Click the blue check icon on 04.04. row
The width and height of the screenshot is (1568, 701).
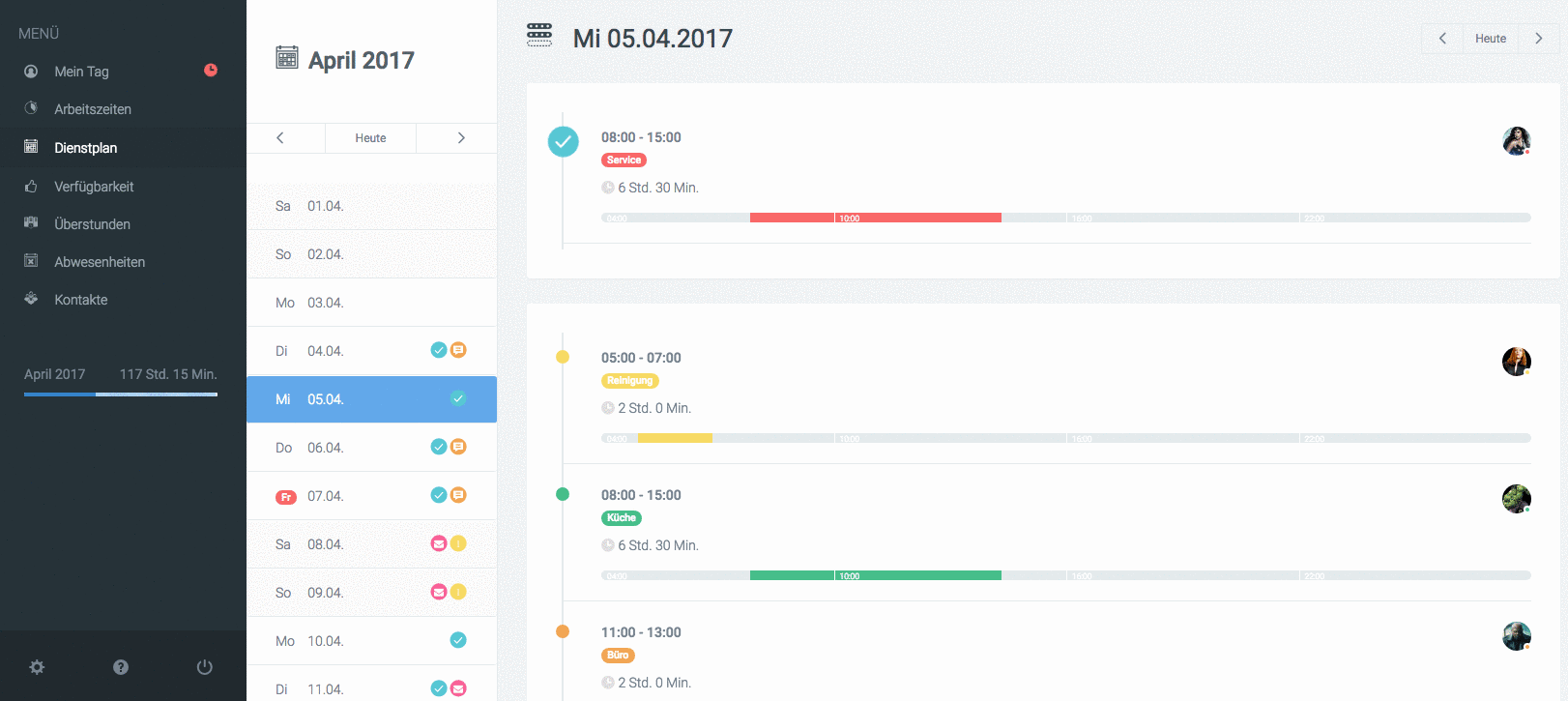point(439,350)
